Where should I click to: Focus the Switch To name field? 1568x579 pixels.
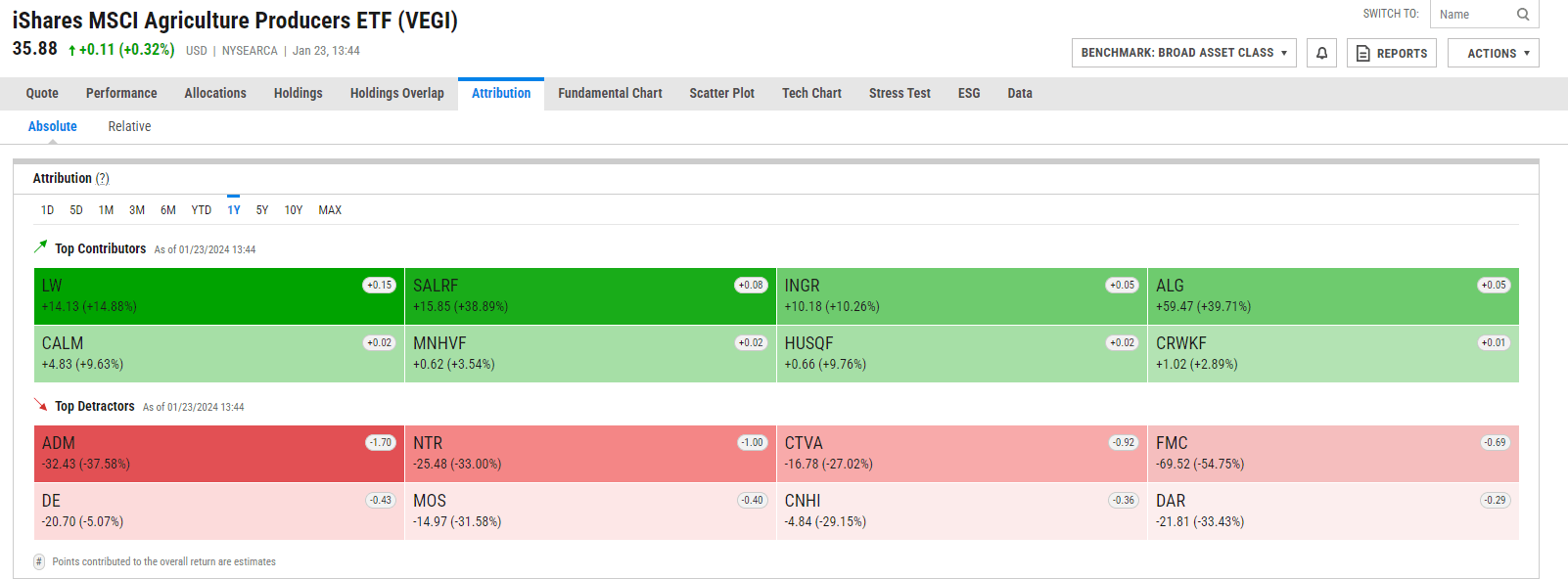click(1473, 14)
